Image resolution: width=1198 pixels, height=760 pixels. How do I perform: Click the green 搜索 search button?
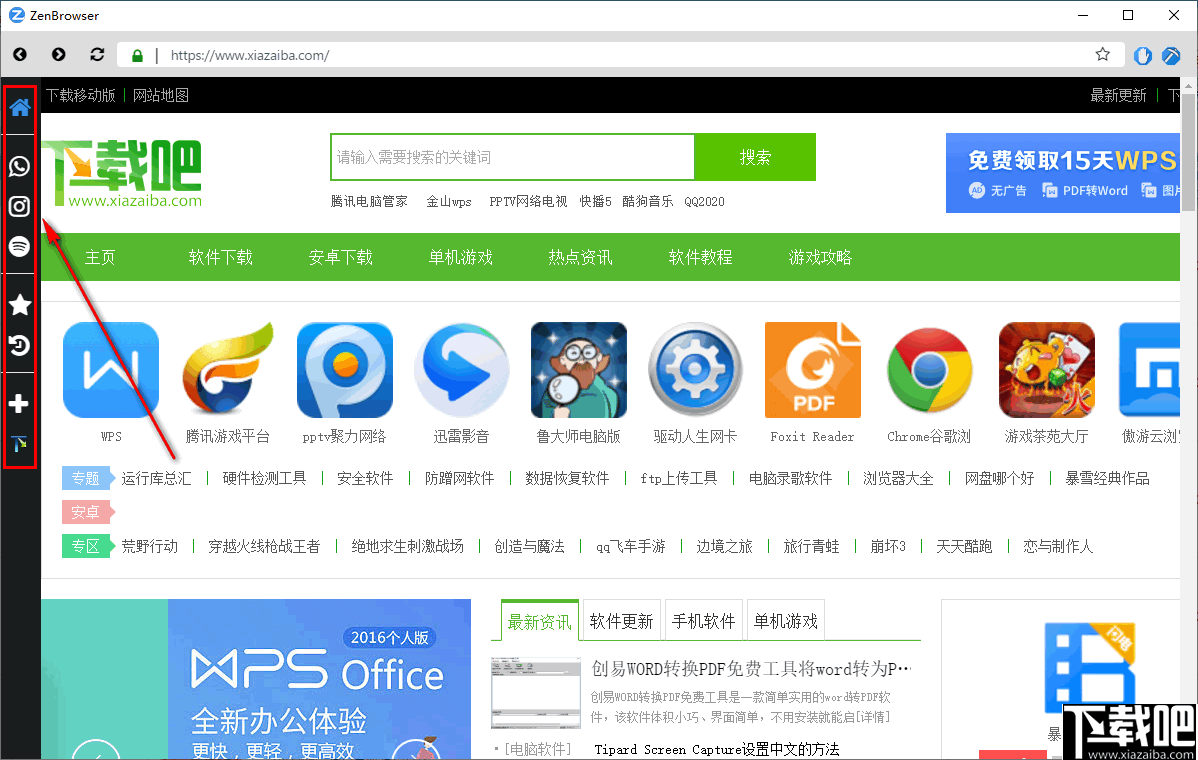[755, 157]
